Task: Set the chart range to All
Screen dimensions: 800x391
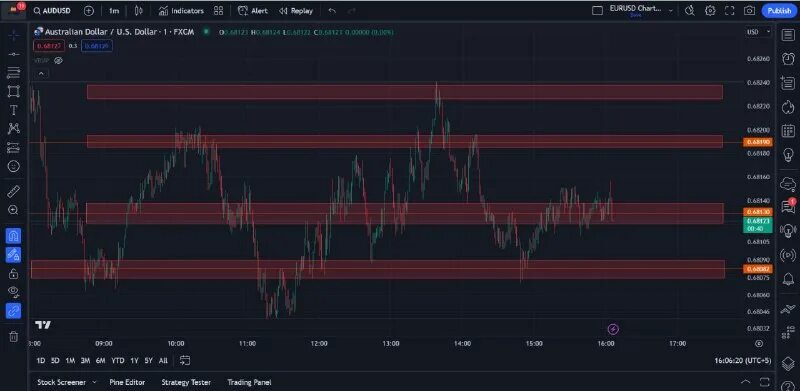Action: (x=163, y=360)
